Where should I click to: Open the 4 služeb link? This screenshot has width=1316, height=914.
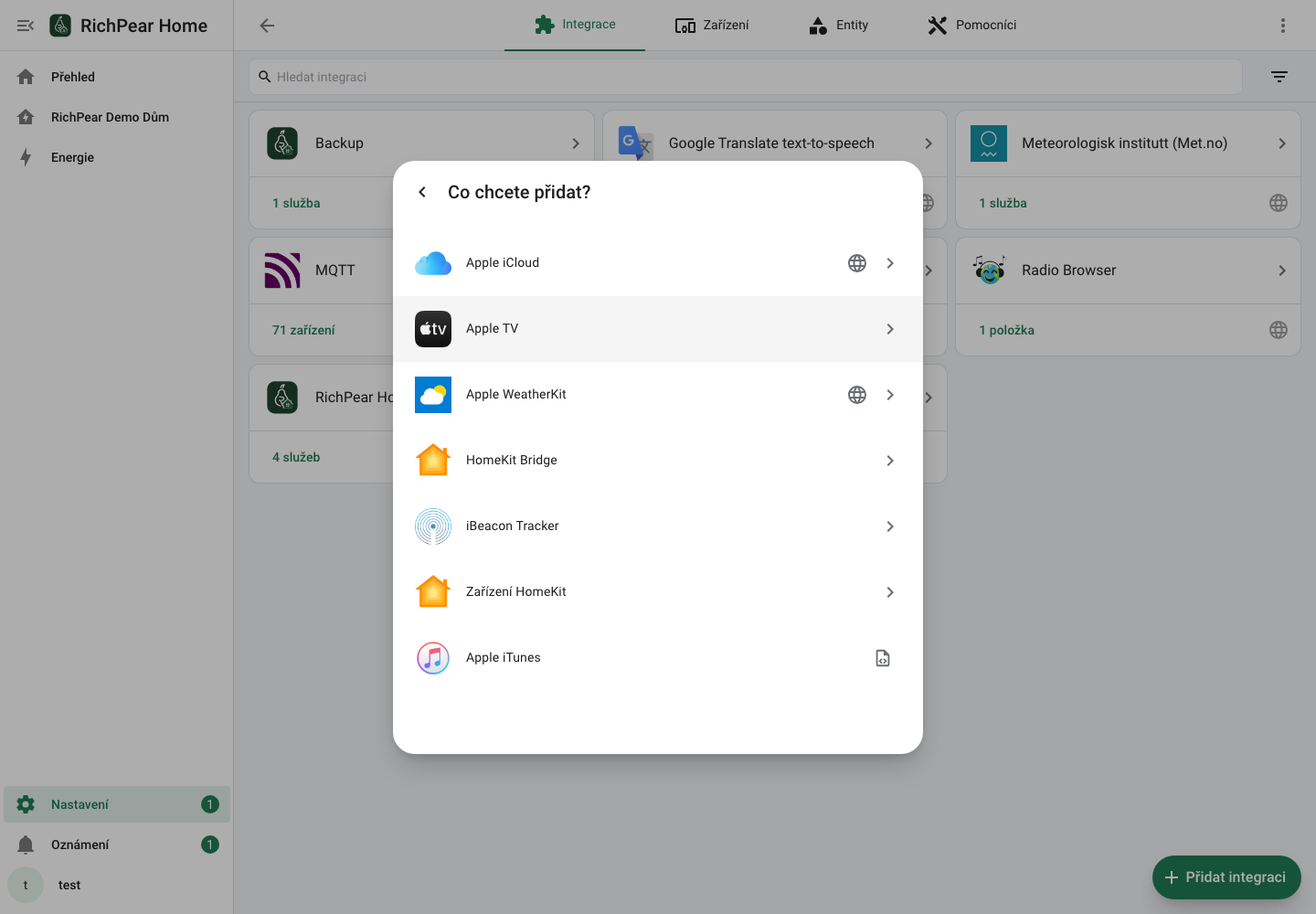point(296,457)
